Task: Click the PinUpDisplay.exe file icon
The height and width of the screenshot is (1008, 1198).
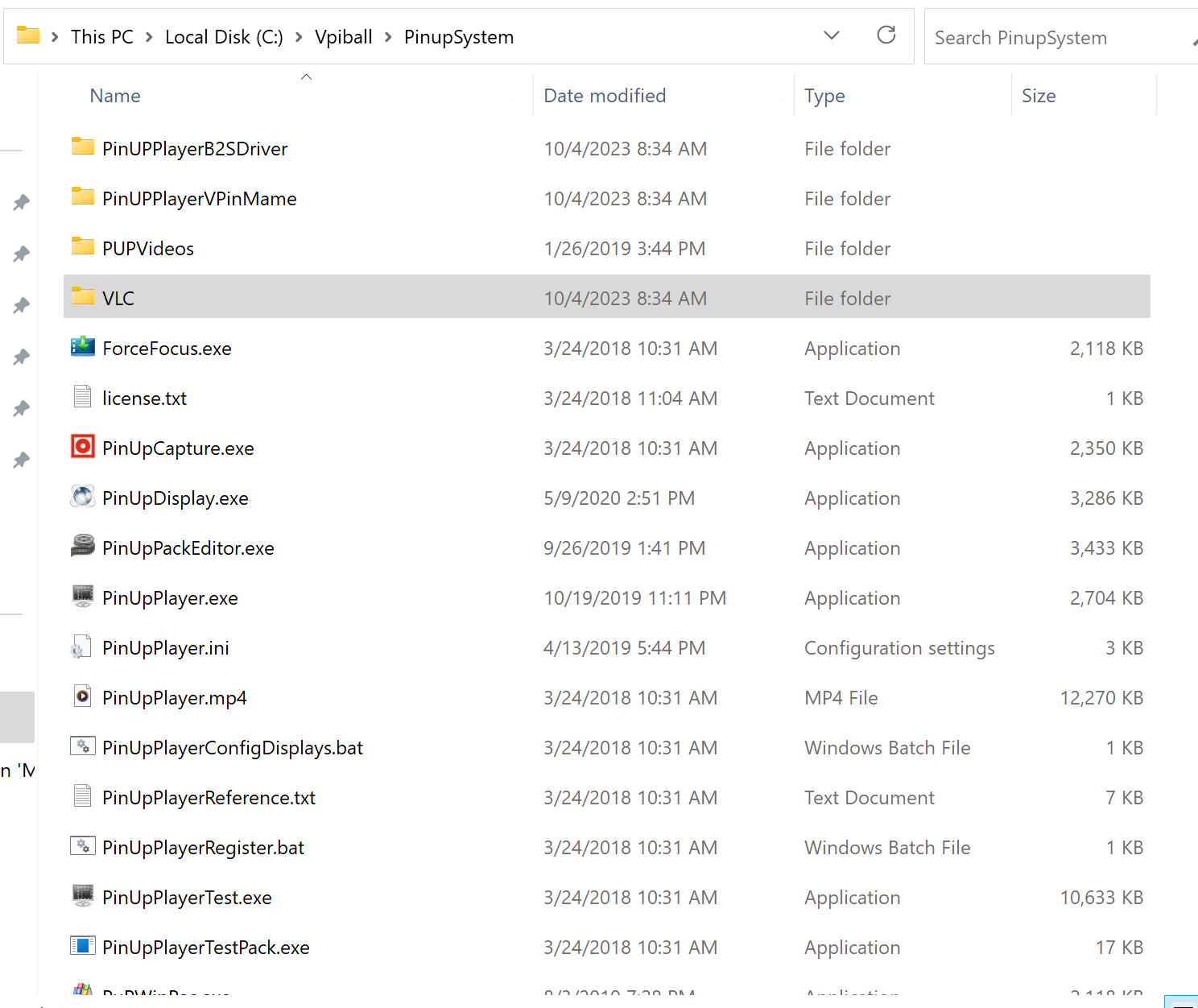Action: coord(82,497)
